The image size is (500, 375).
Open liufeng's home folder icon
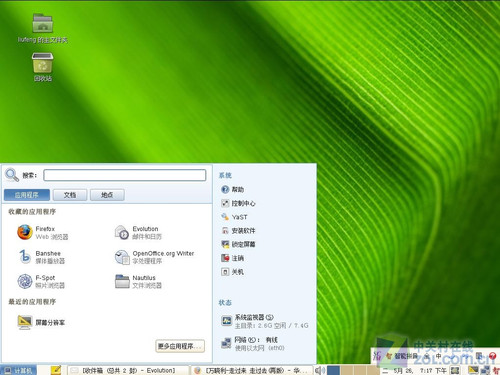tap(42, 28)
